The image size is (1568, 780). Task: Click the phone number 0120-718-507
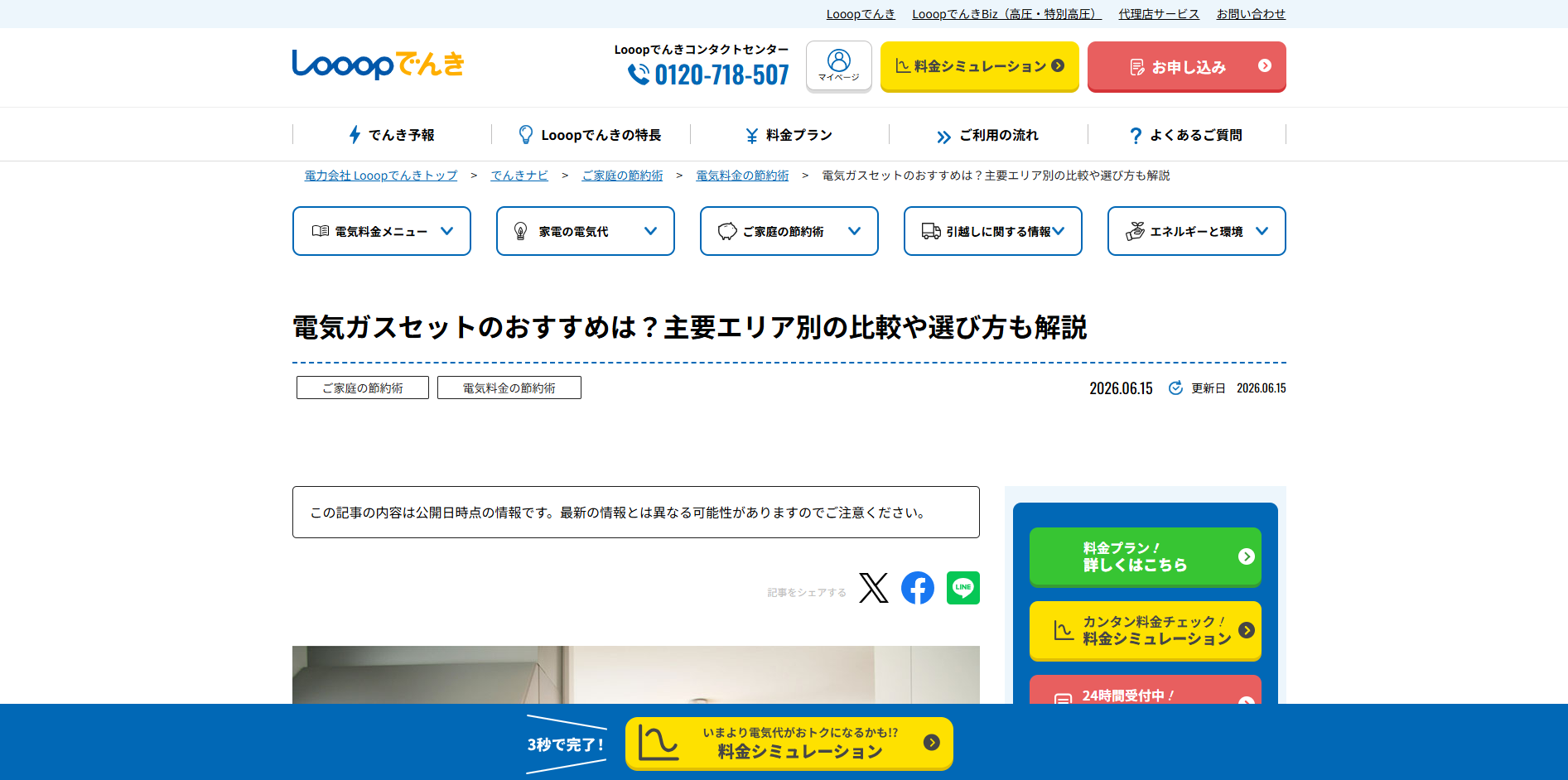click(721, 75)
